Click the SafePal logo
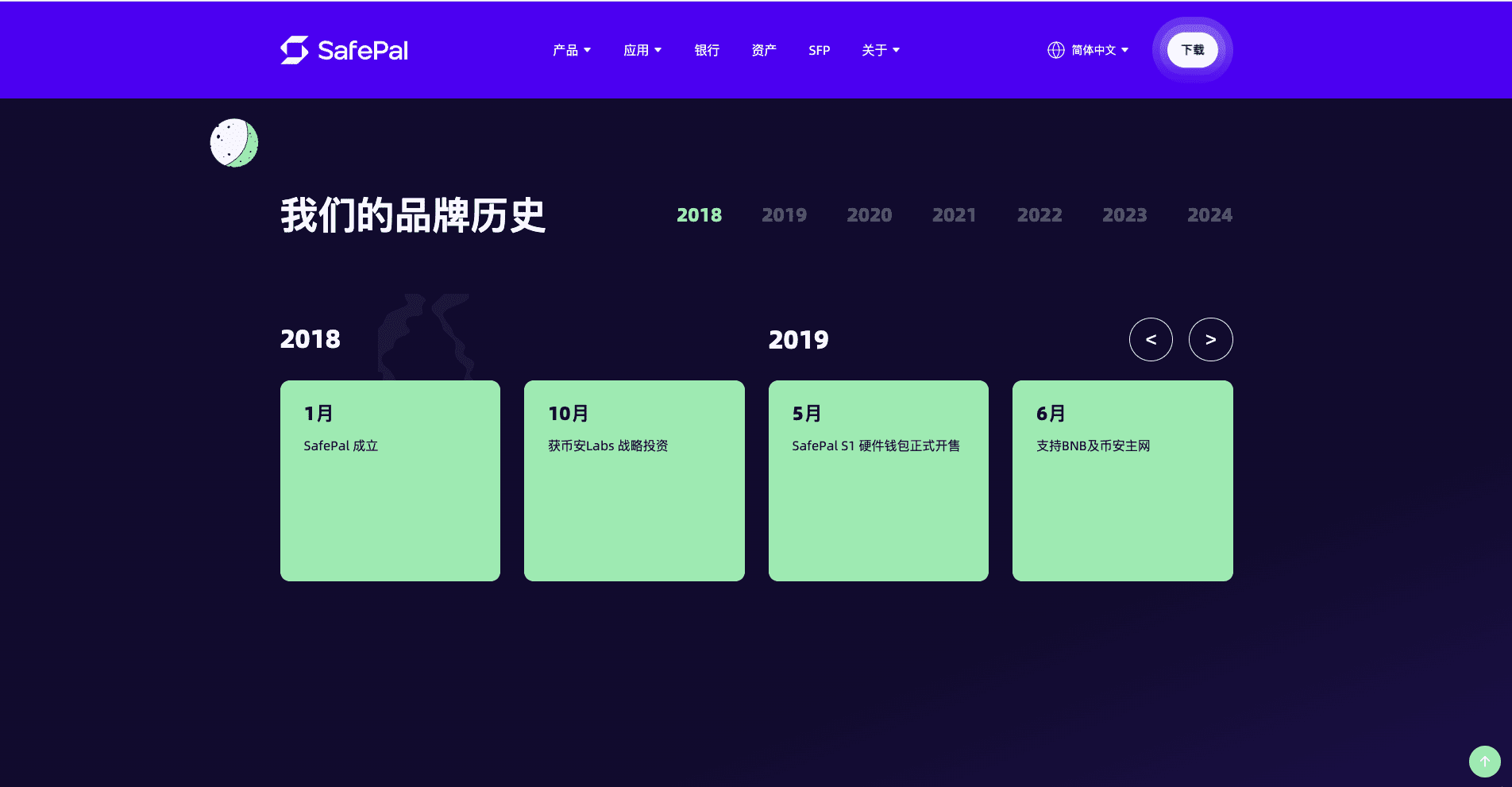Screen dimensions: 1512x787 pos(344,50)
